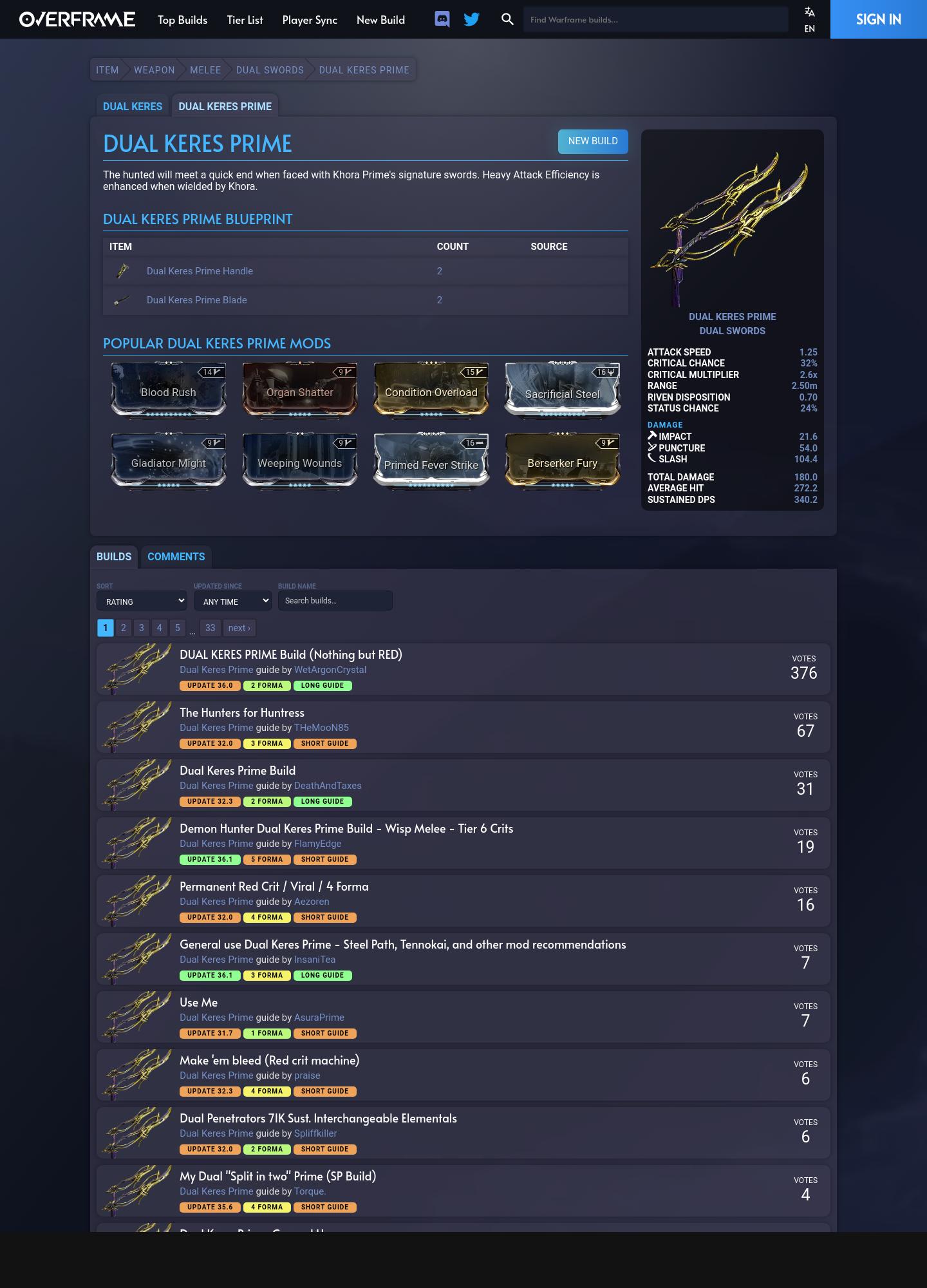The image size is (927, 1288).
Task: Select the Gladiator Might mod card
Action: click(x=169, y=461)
